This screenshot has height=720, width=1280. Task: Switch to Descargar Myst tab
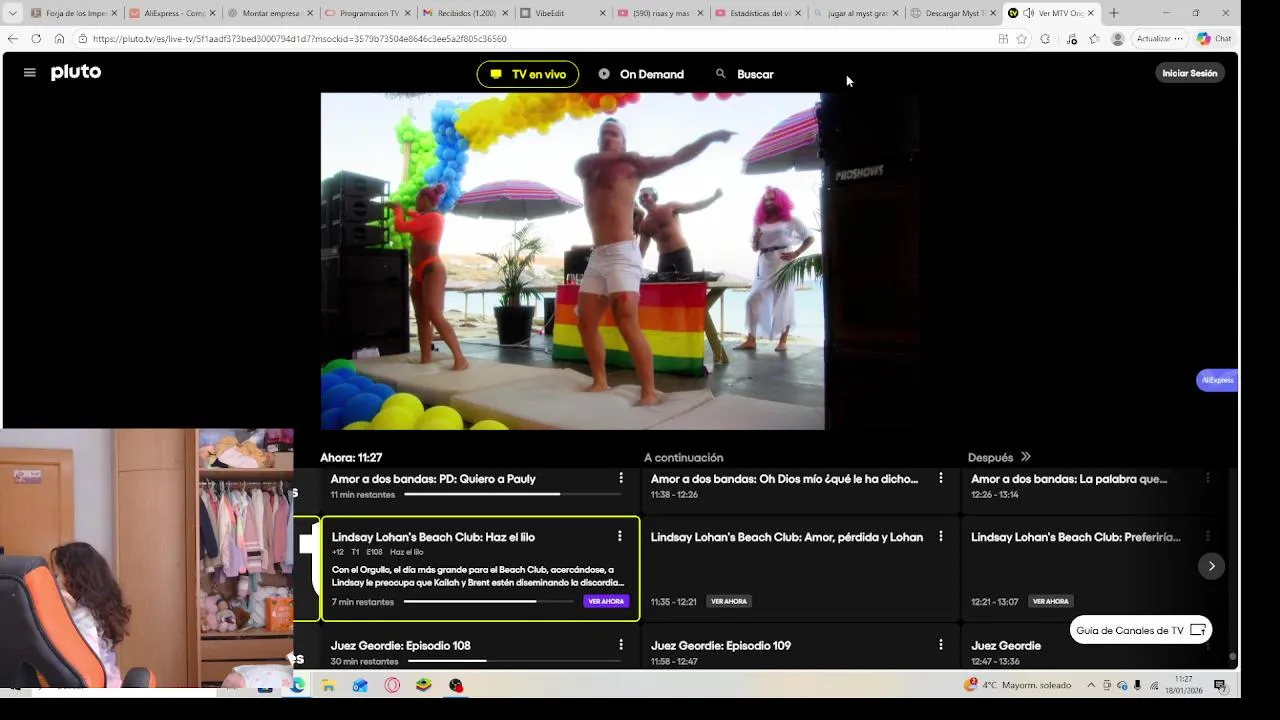click(x=952, y=13)
